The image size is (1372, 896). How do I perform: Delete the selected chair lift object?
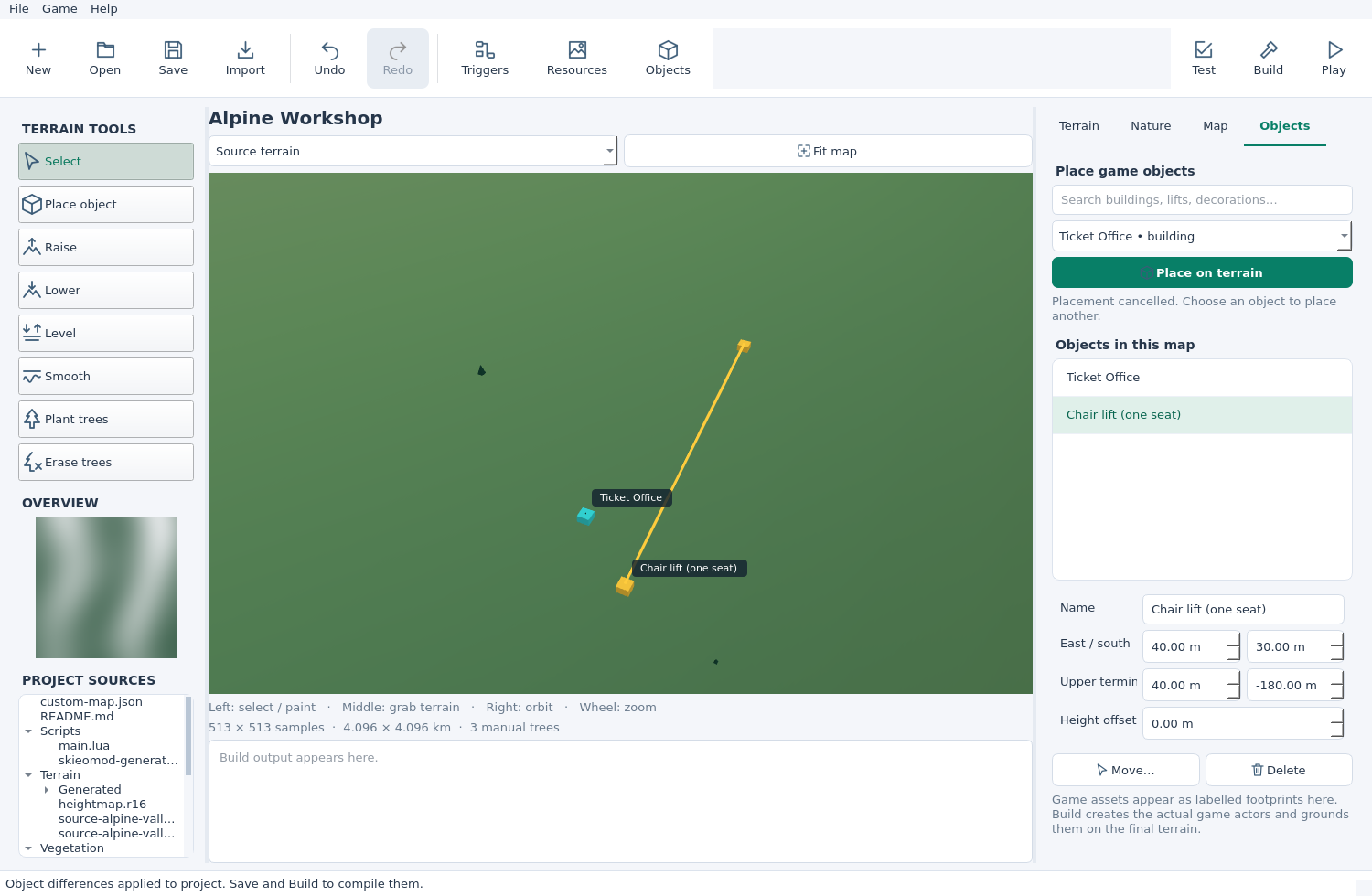[x=1279, y=770]
